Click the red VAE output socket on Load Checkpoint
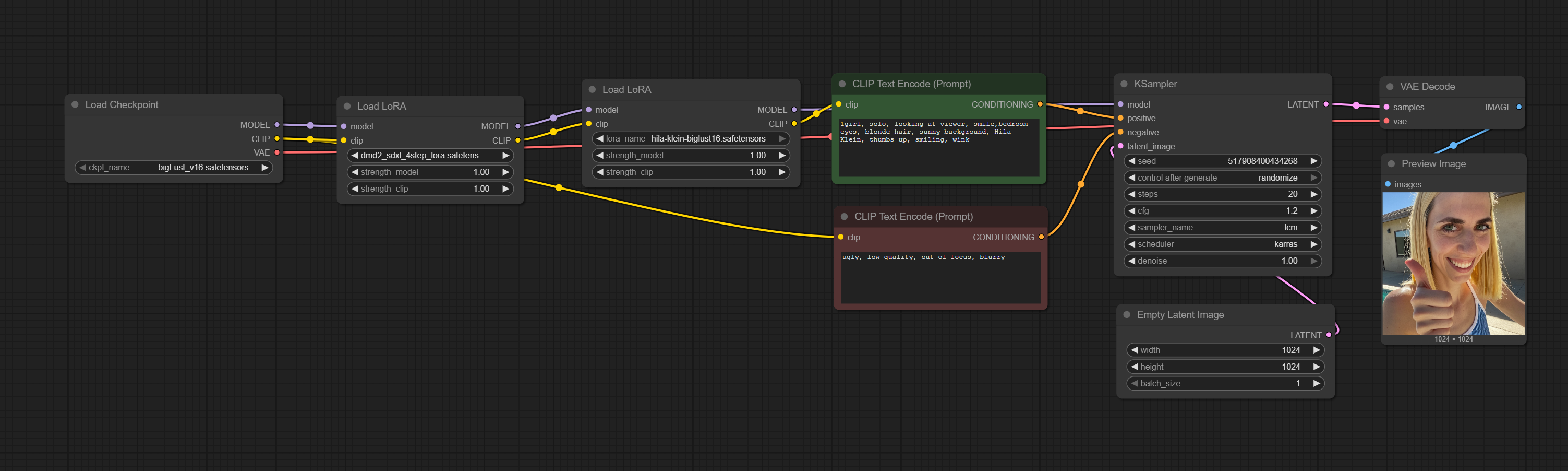The width and height of the screenshot is (1568, 471). pyautogui.click(x=277, y=153)
